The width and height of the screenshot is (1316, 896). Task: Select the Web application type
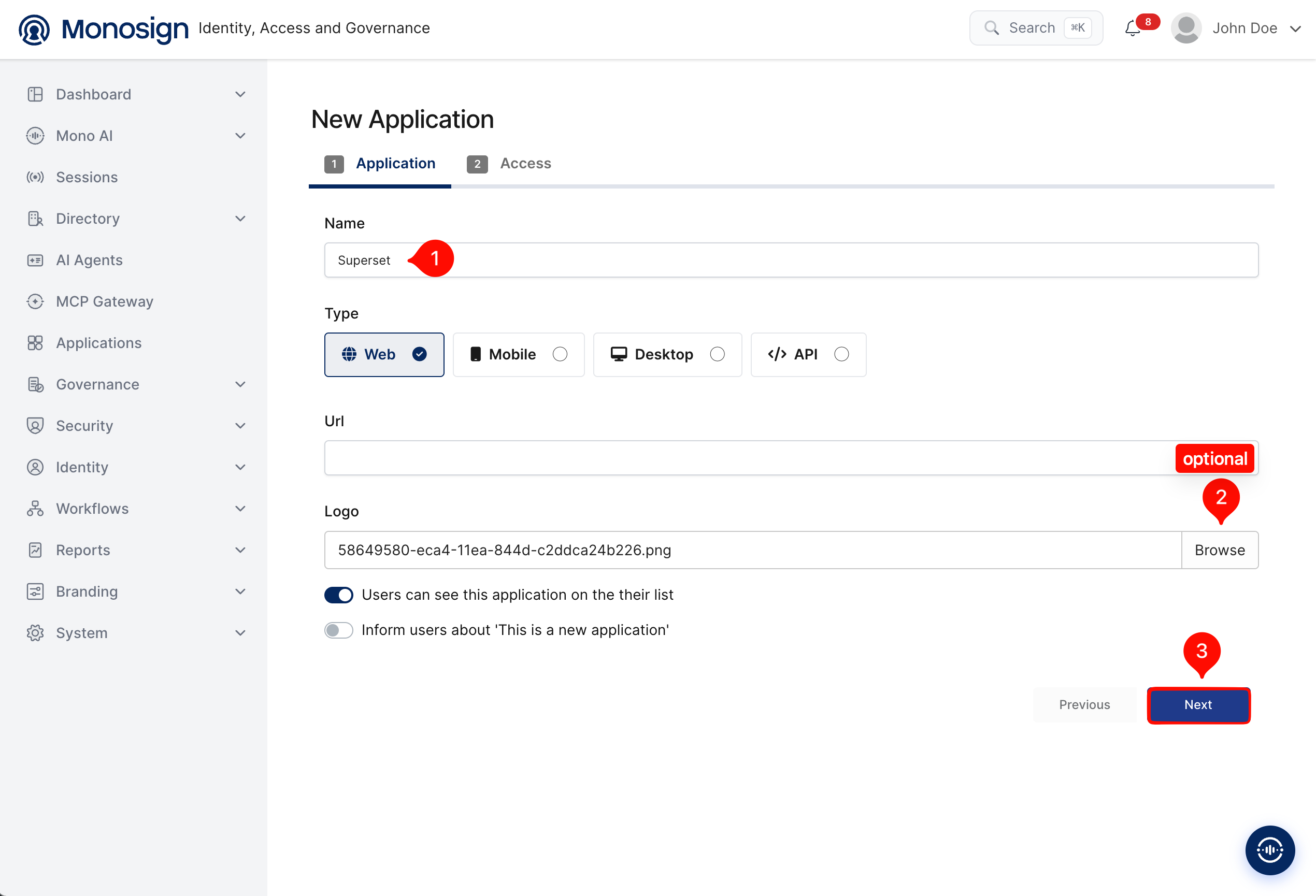pos(384,354)
